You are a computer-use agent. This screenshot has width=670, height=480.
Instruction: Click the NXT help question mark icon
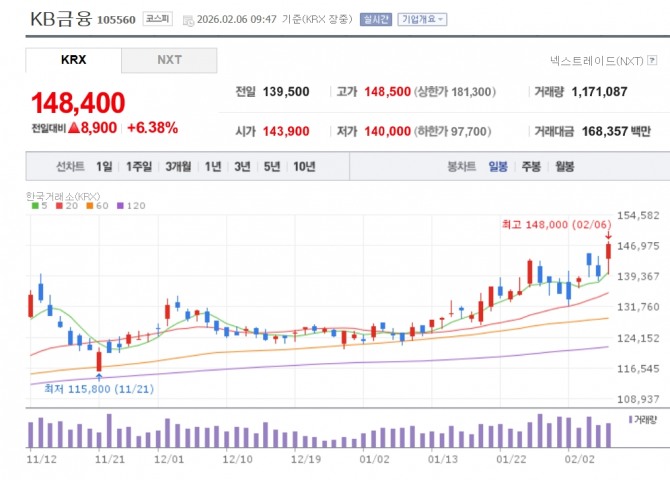pos(653,61)
